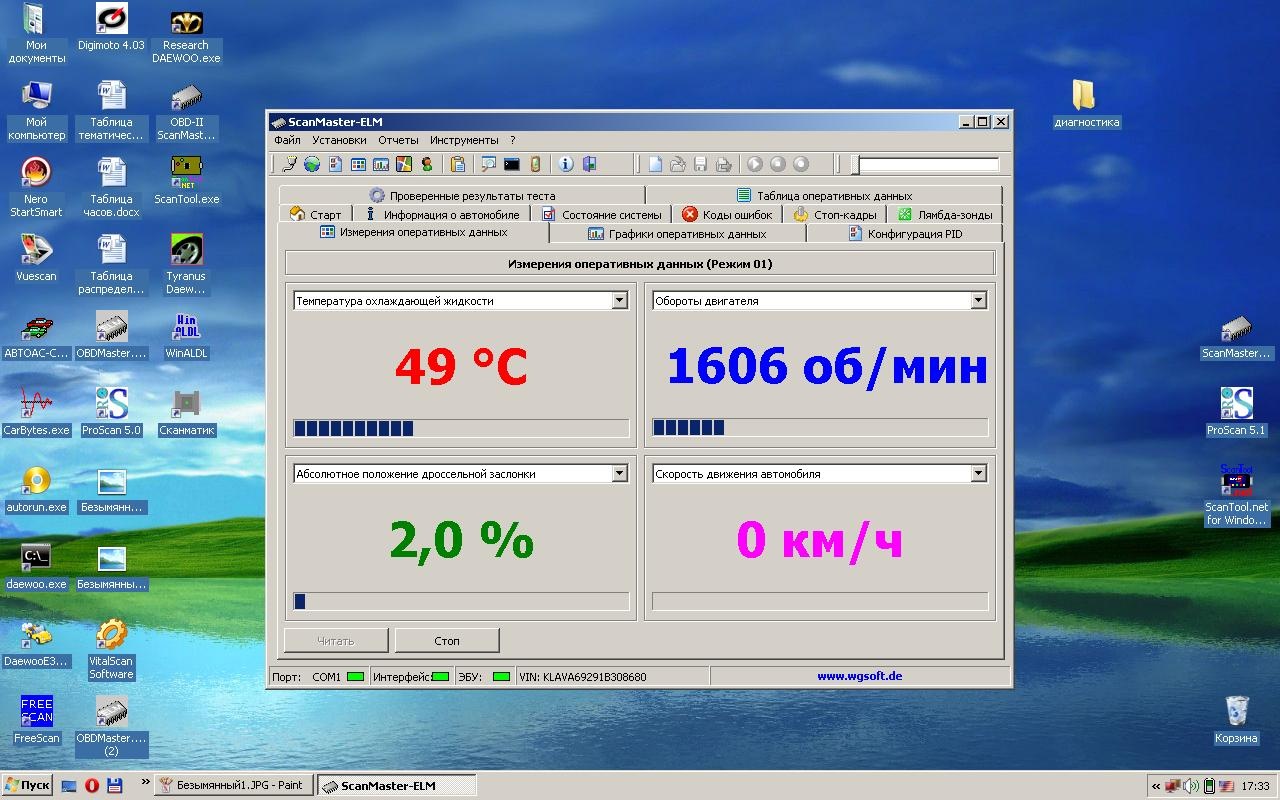Image resolution: width=1280 pixels, height=800 pixels.
Task: Switch to Проверенные результаты теста tab
Action: coord(462,196)
